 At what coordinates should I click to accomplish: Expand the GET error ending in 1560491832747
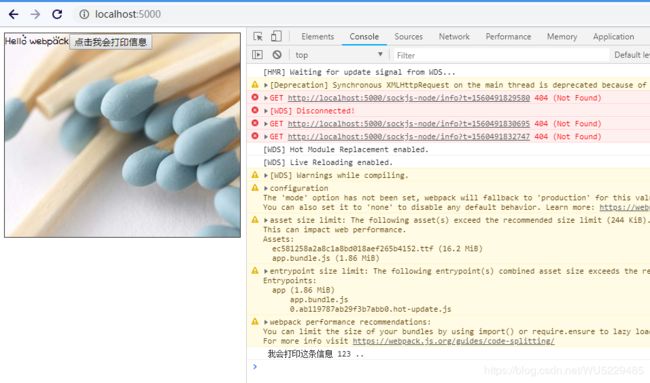pos(266,136)
